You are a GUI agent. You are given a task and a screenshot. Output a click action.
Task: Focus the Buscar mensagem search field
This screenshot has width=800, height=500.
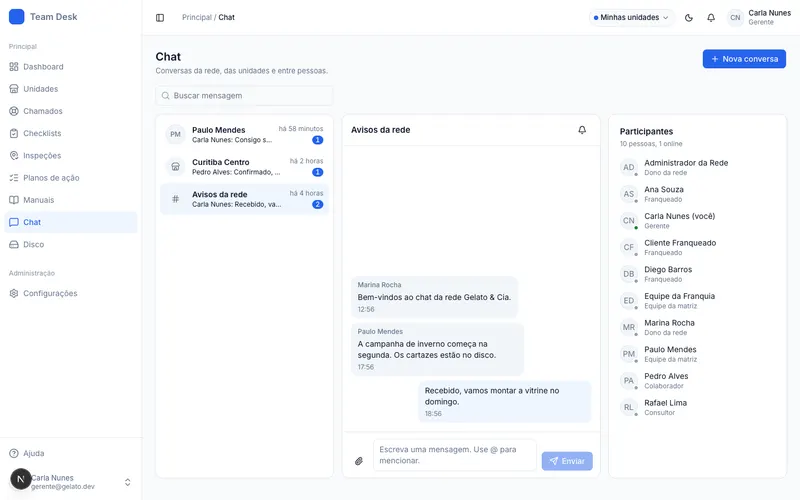[x=244, y=95]
